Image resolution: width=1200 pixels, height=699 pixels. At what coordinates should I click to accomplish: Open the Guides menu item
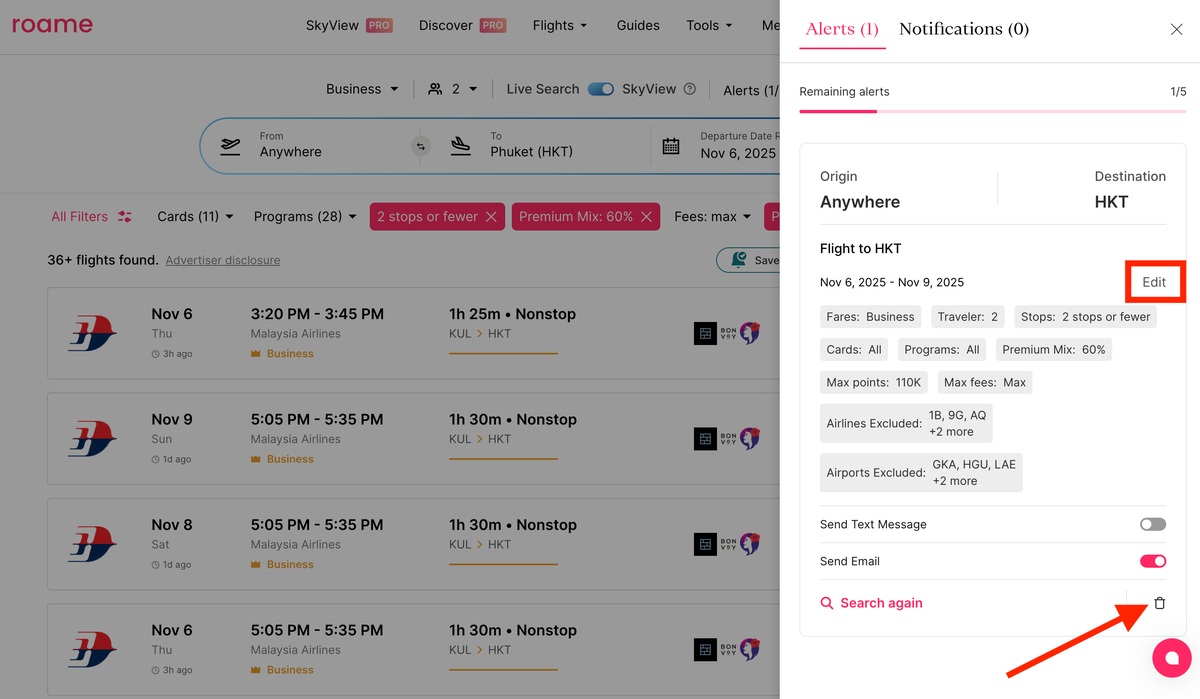638,25
